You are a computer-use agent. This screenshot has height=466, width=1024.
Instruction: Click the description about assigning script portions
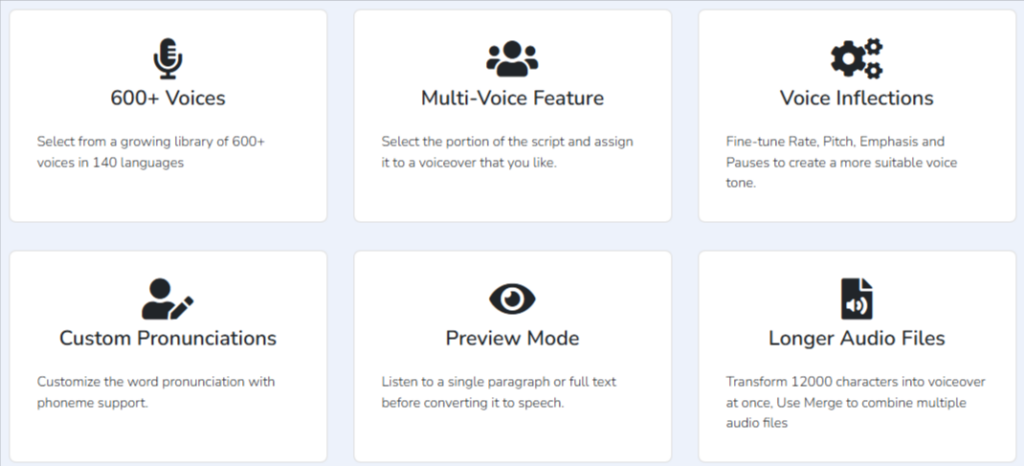507,152
